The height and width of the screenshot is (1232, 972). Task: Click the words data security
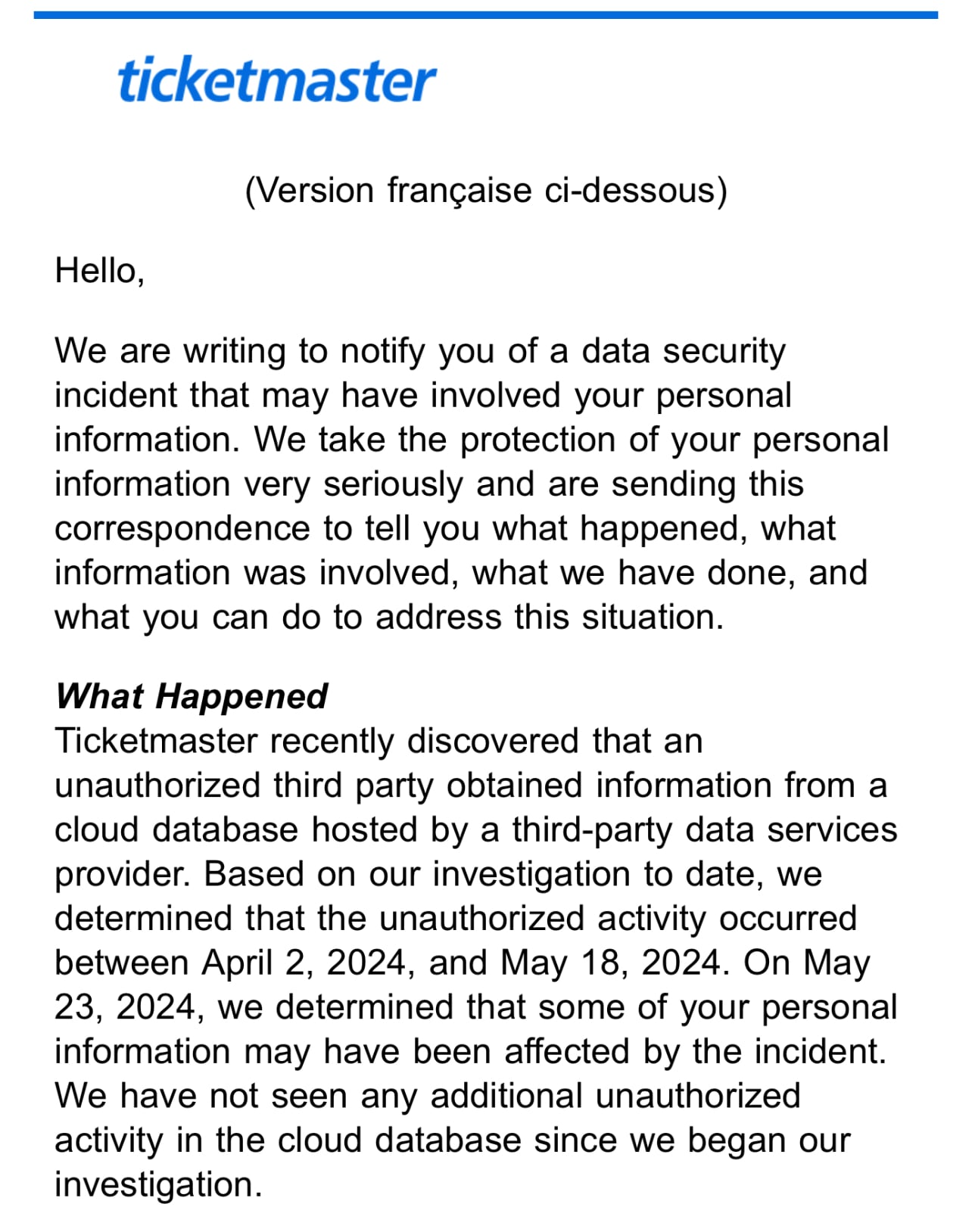pos(684,351)
